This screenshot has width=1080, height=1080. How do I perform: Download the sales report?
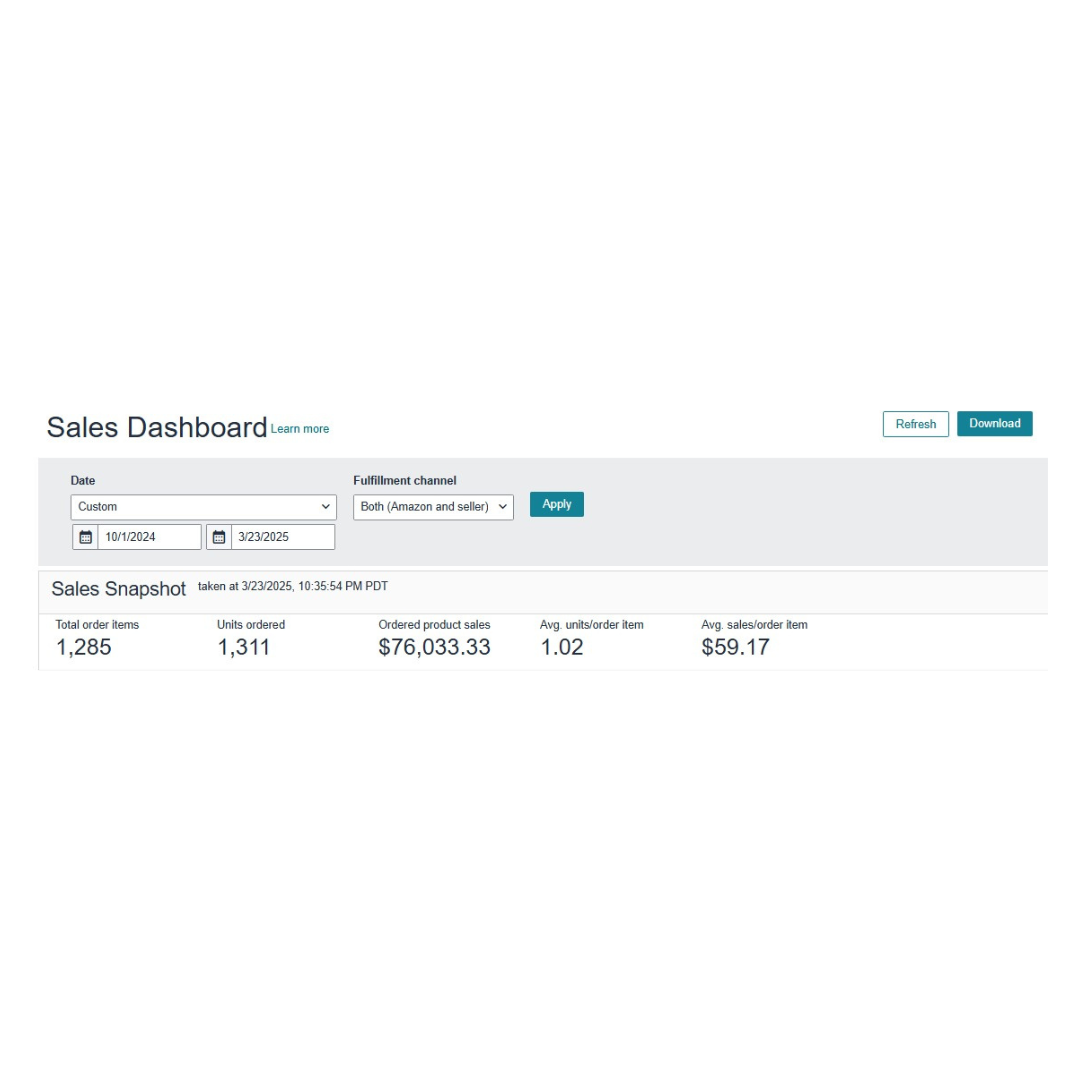[994, 424]
